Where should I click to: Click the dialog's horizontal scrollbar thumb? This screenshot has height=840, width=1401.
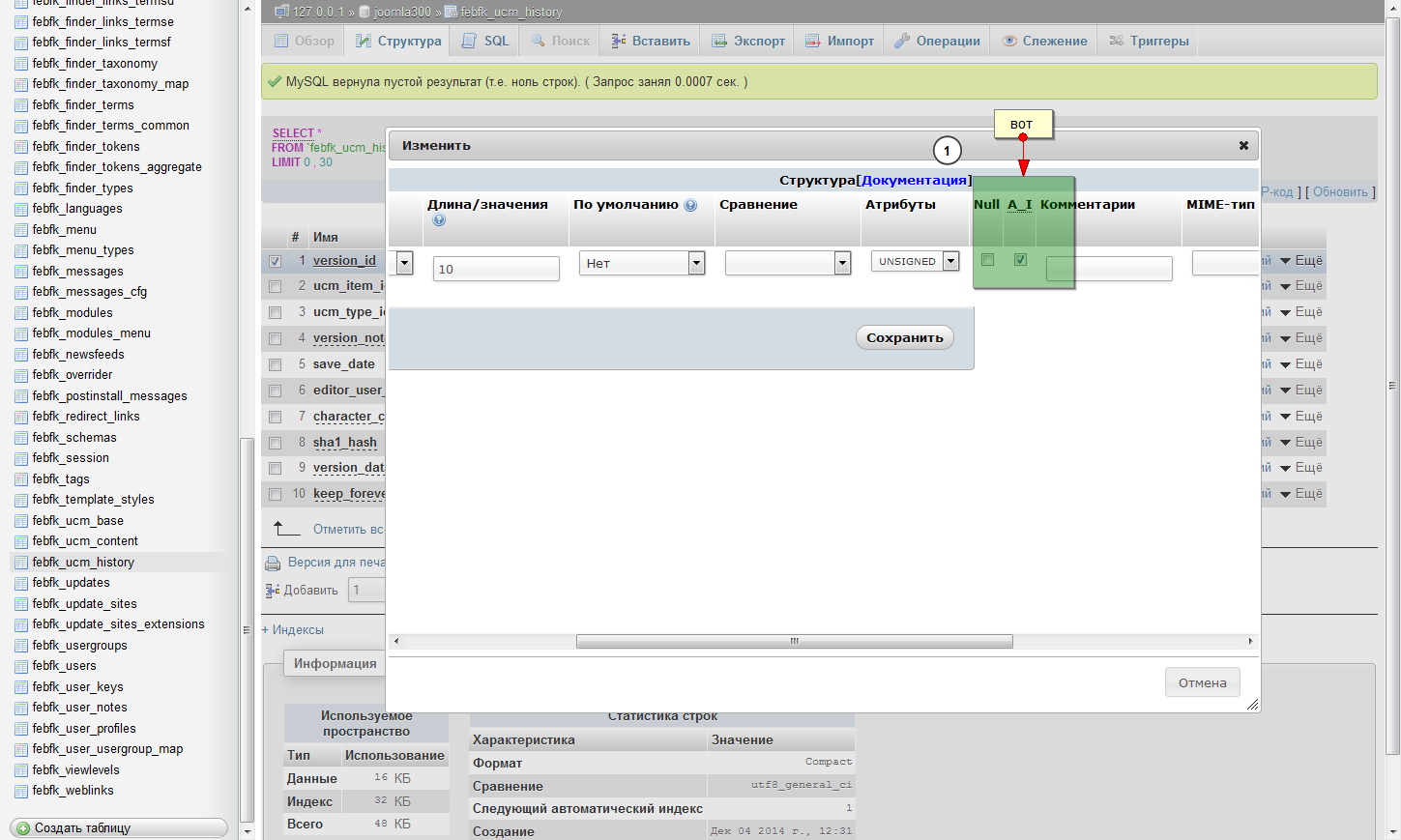point(795,642)
